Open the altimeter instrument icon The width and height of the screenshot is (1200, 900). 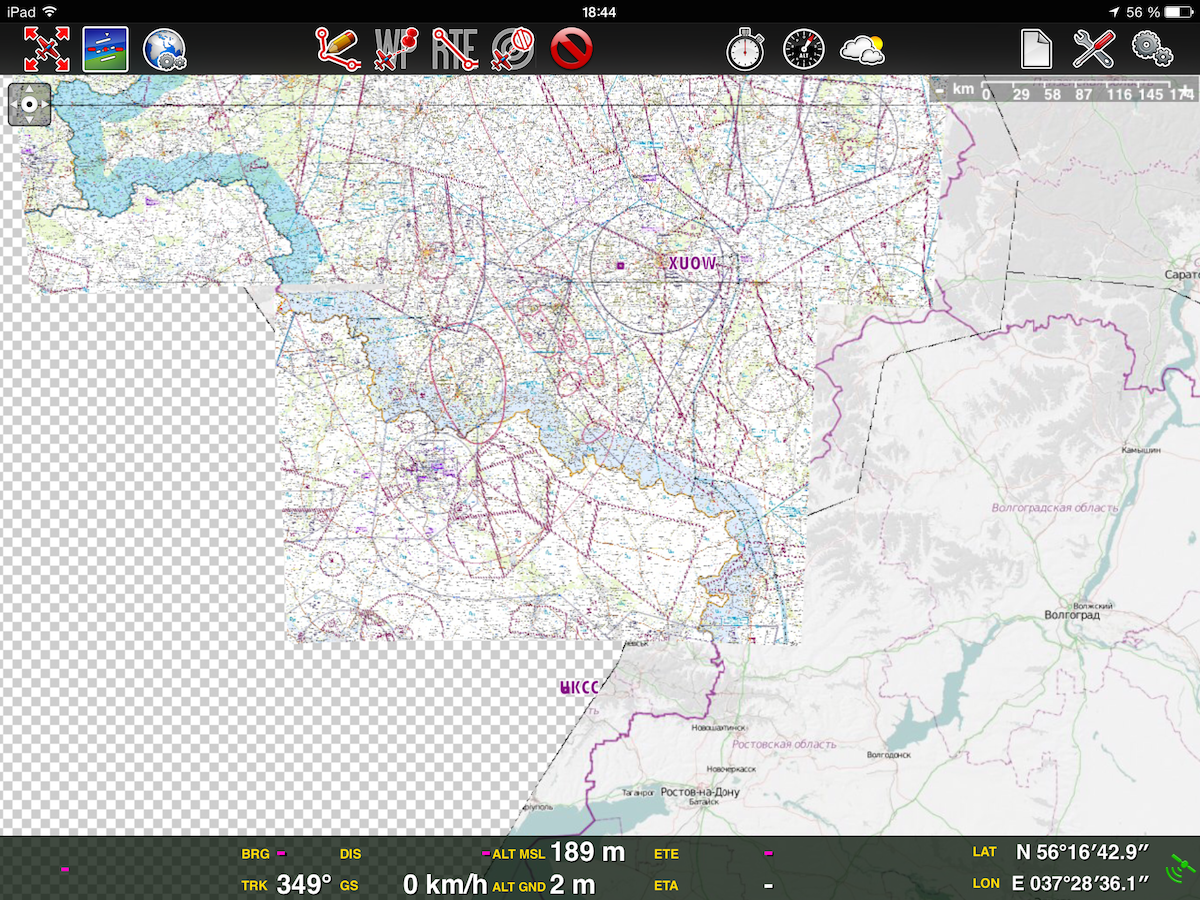point(803,49)
